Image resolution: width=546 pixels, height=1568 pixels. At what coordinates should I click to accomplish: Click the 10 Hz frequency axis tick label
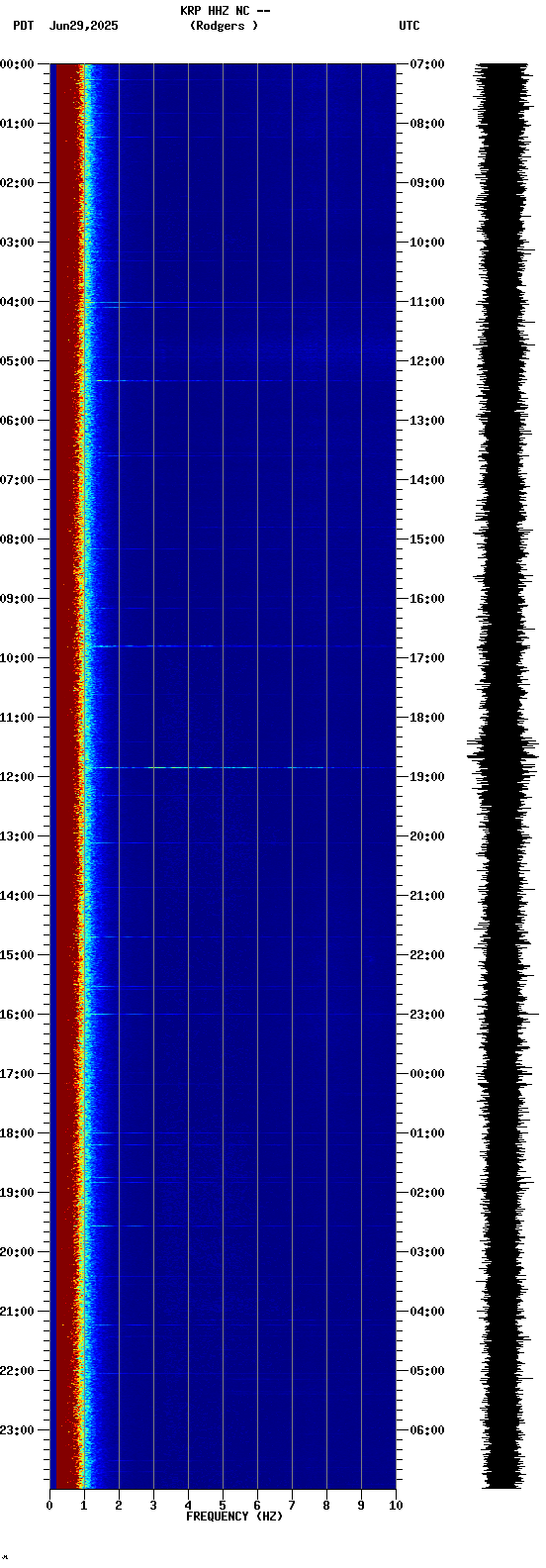[x=396, y=1506]
